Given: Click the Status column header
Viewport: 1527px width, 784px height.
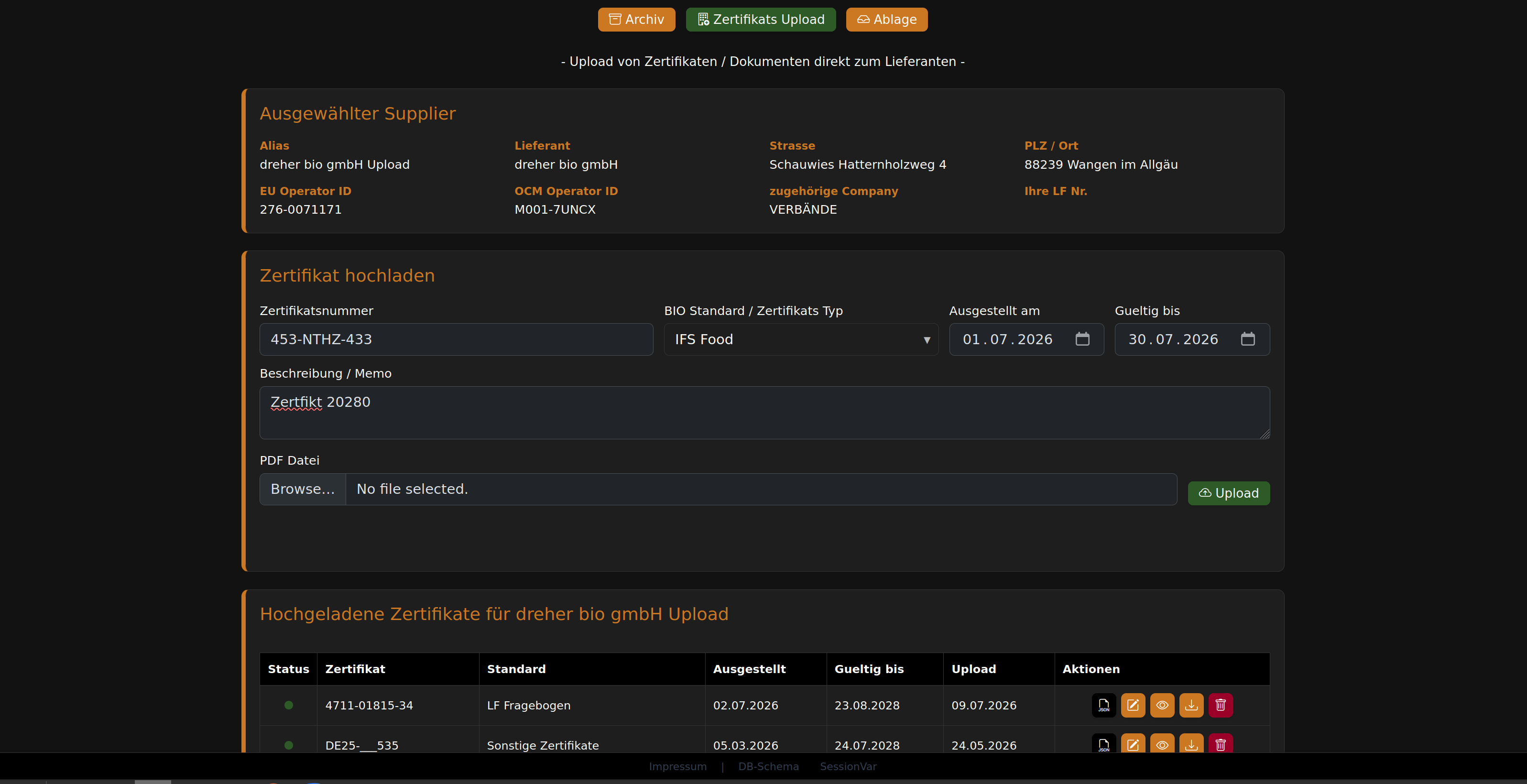Looking at the screenshot, I should click(x=288, y=669).
